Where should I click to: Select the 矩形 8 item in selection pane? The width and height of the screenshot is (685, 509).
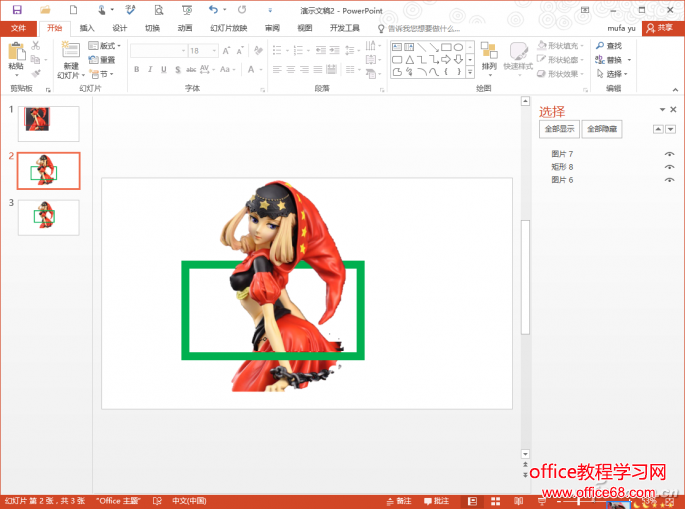click(563, 167)
